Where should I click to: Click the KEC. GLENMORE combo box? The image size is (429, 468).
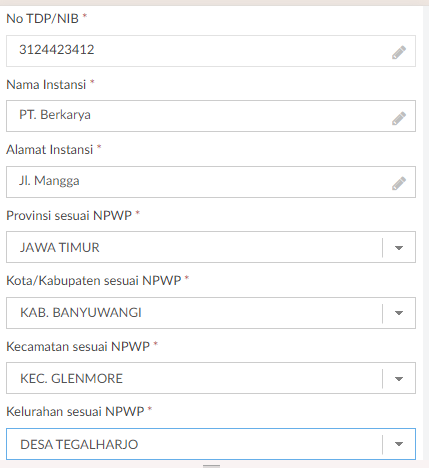211,378
